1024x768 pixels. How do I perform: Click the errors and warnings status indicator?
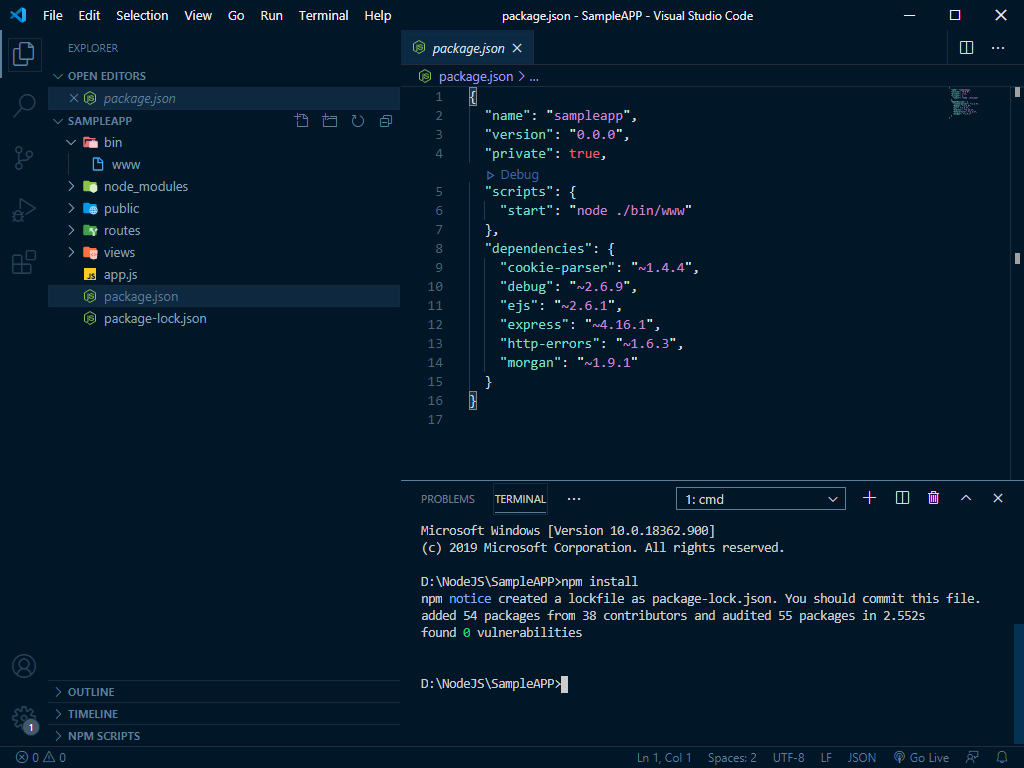click(40, 758)
